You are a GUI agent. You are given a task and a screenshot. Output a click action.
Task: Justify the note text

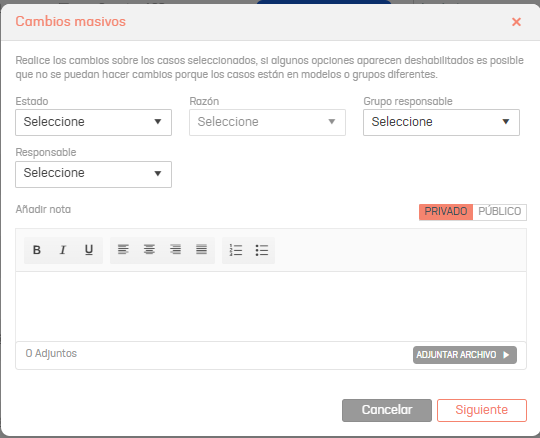point(201,250)
